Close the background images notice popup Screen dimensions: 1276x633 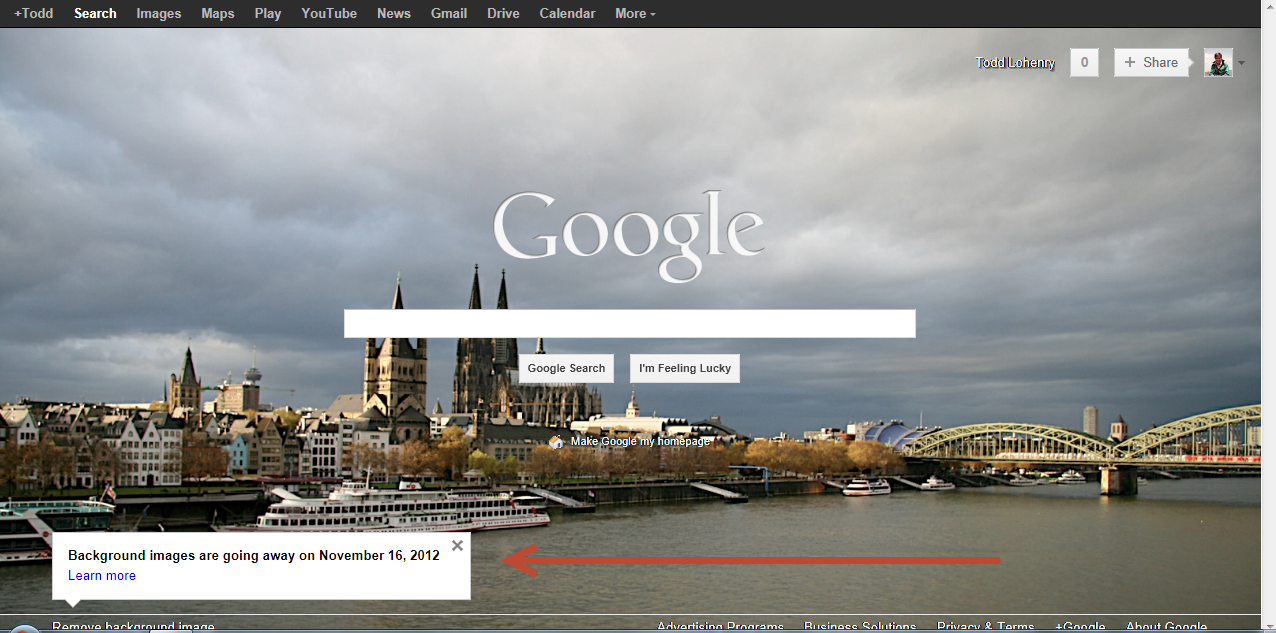(457, 546)
